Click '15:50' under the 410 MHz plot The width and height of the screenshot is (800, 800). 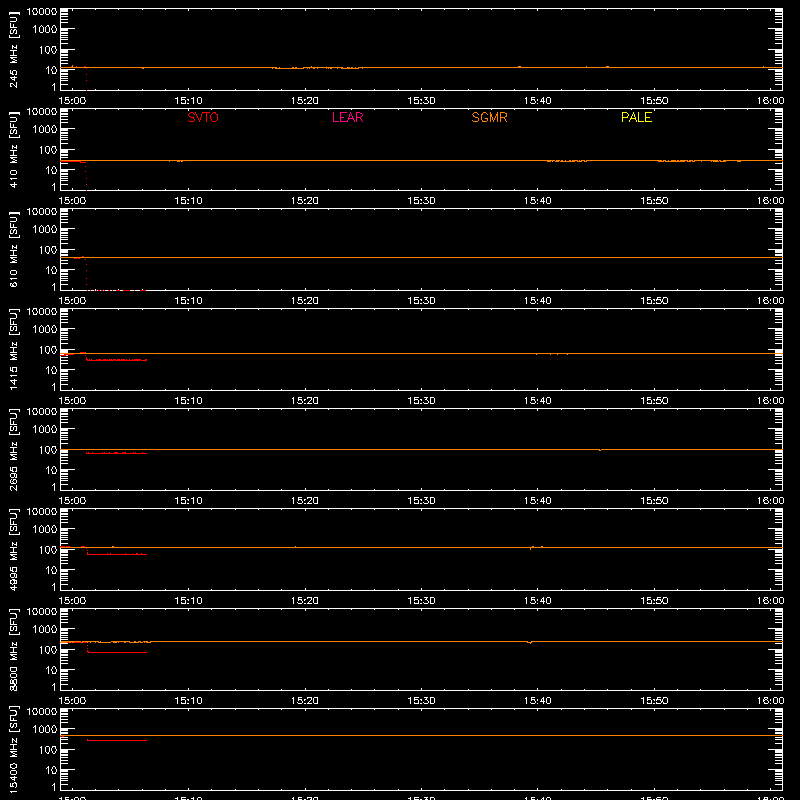point(654,201)
